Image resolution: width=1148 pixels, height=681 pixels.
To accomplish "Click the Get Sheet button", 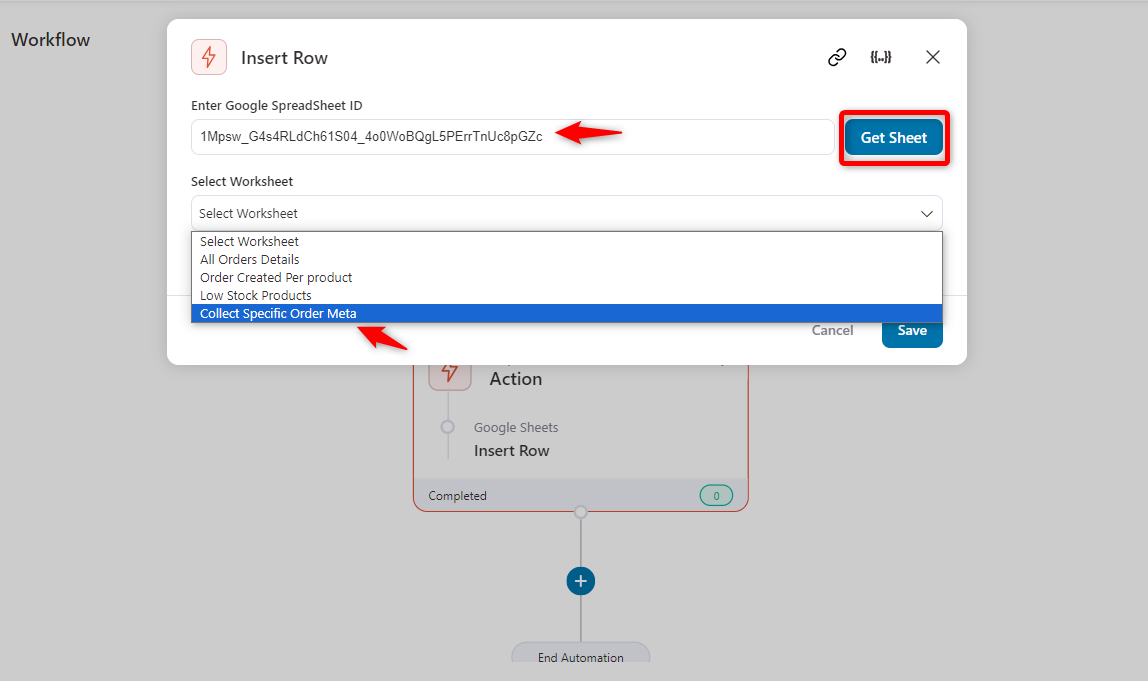I will [x=893, y=138].
